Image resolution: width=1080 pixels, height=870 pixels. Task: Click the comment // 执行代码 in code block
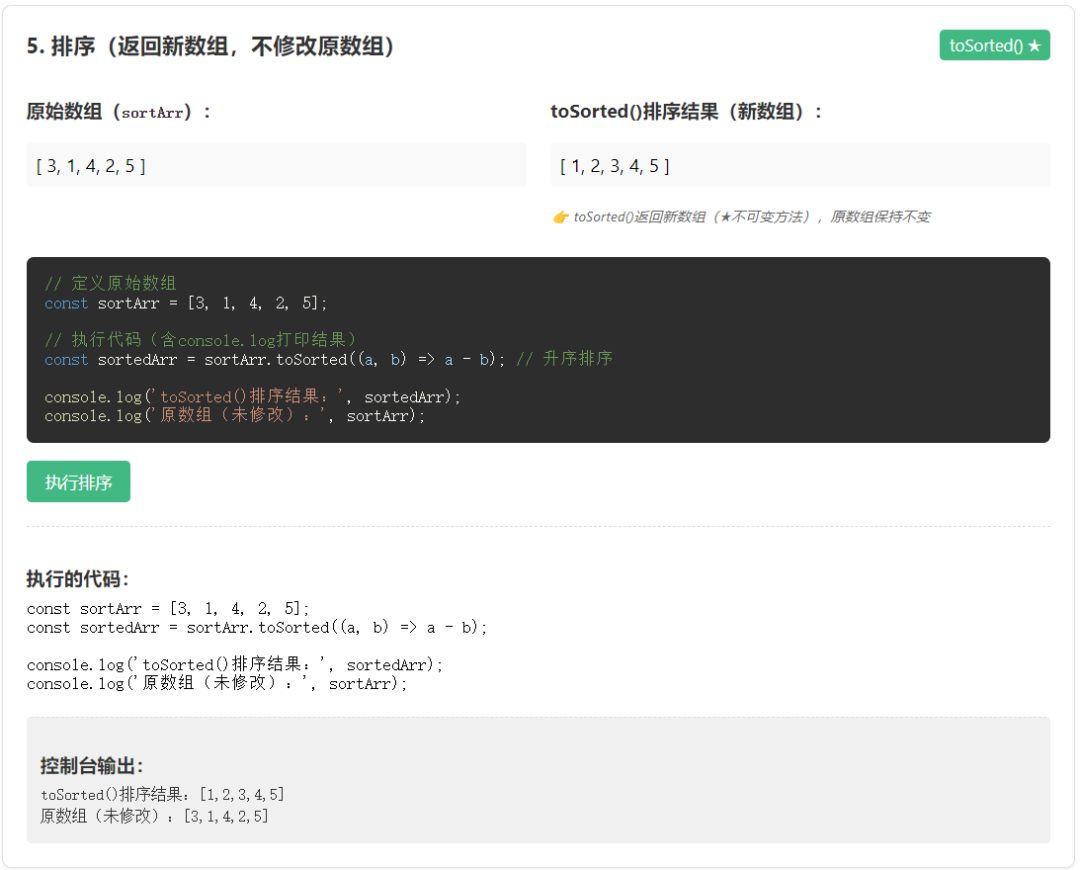coord(200,340)
